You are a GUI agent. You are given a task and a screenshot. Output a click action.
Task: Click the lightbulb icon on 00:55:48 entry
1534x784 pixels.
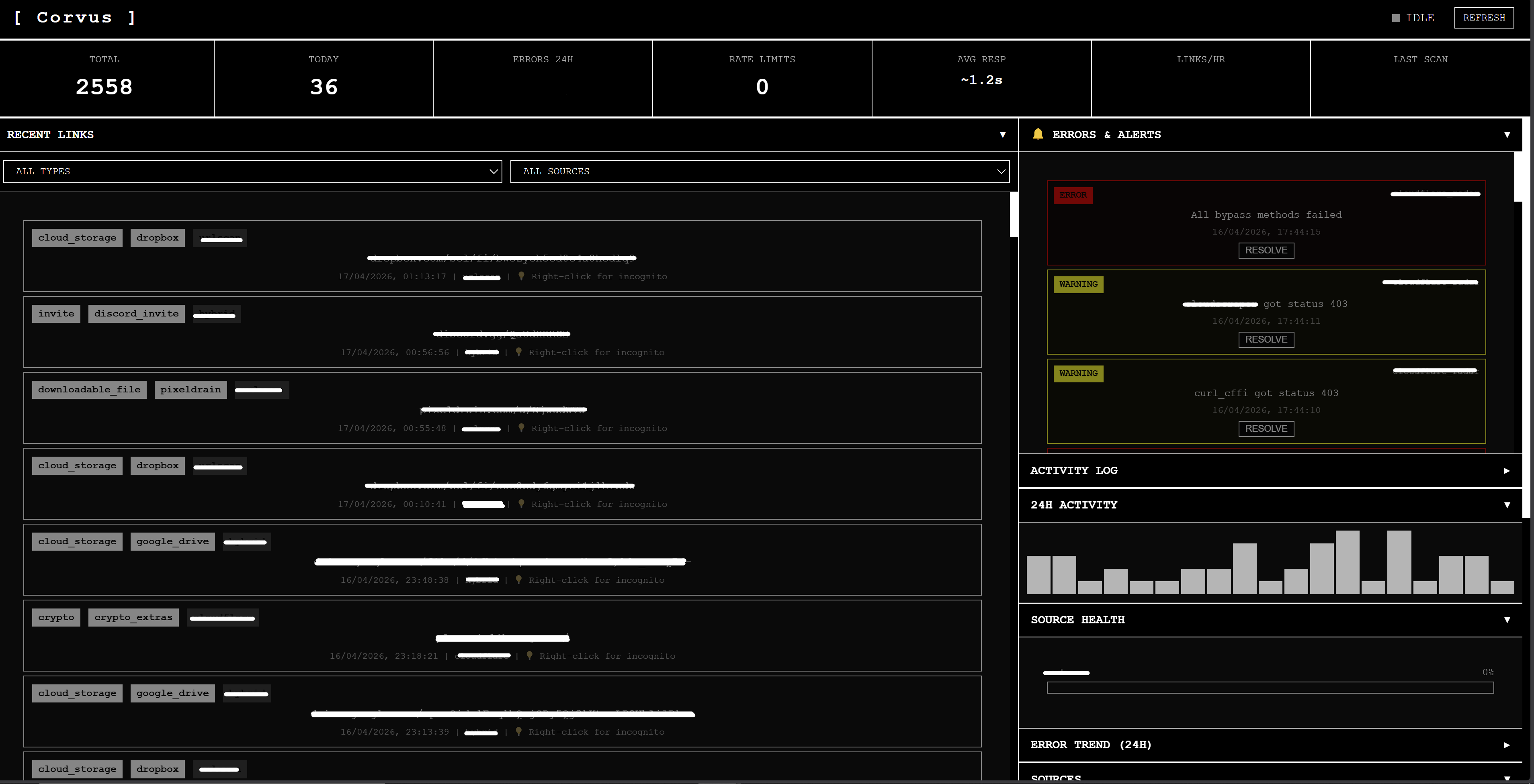(521, 428)
